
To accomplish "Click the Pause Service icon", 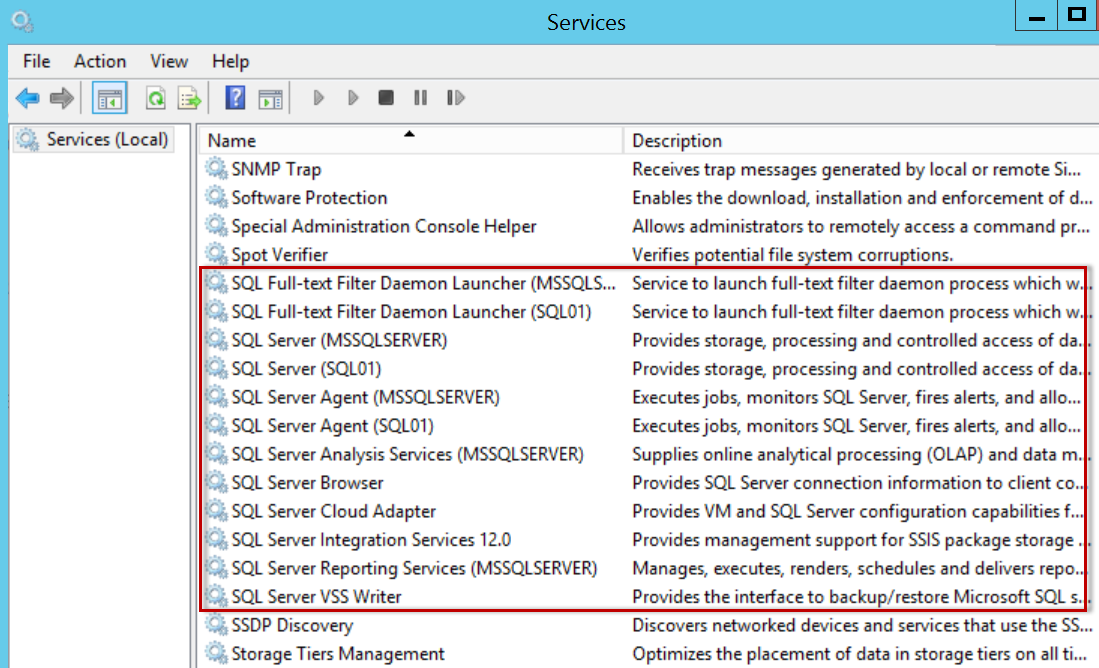I will 421,97.
